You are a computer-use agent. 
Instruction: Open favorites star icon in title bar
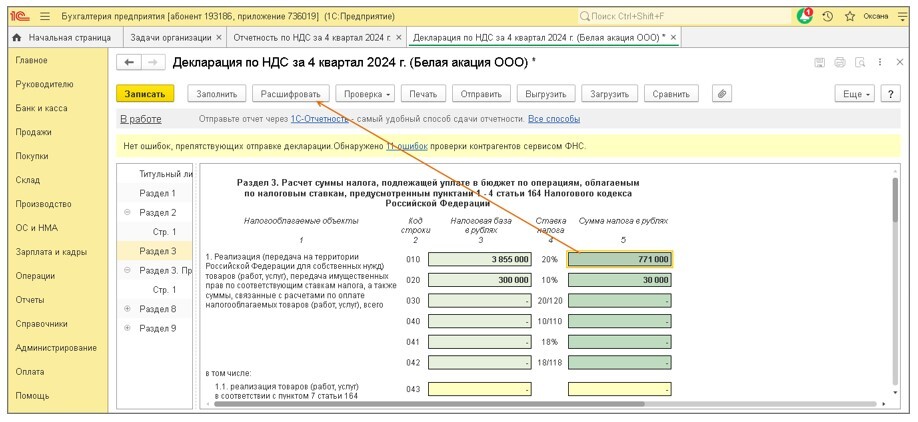850,16
